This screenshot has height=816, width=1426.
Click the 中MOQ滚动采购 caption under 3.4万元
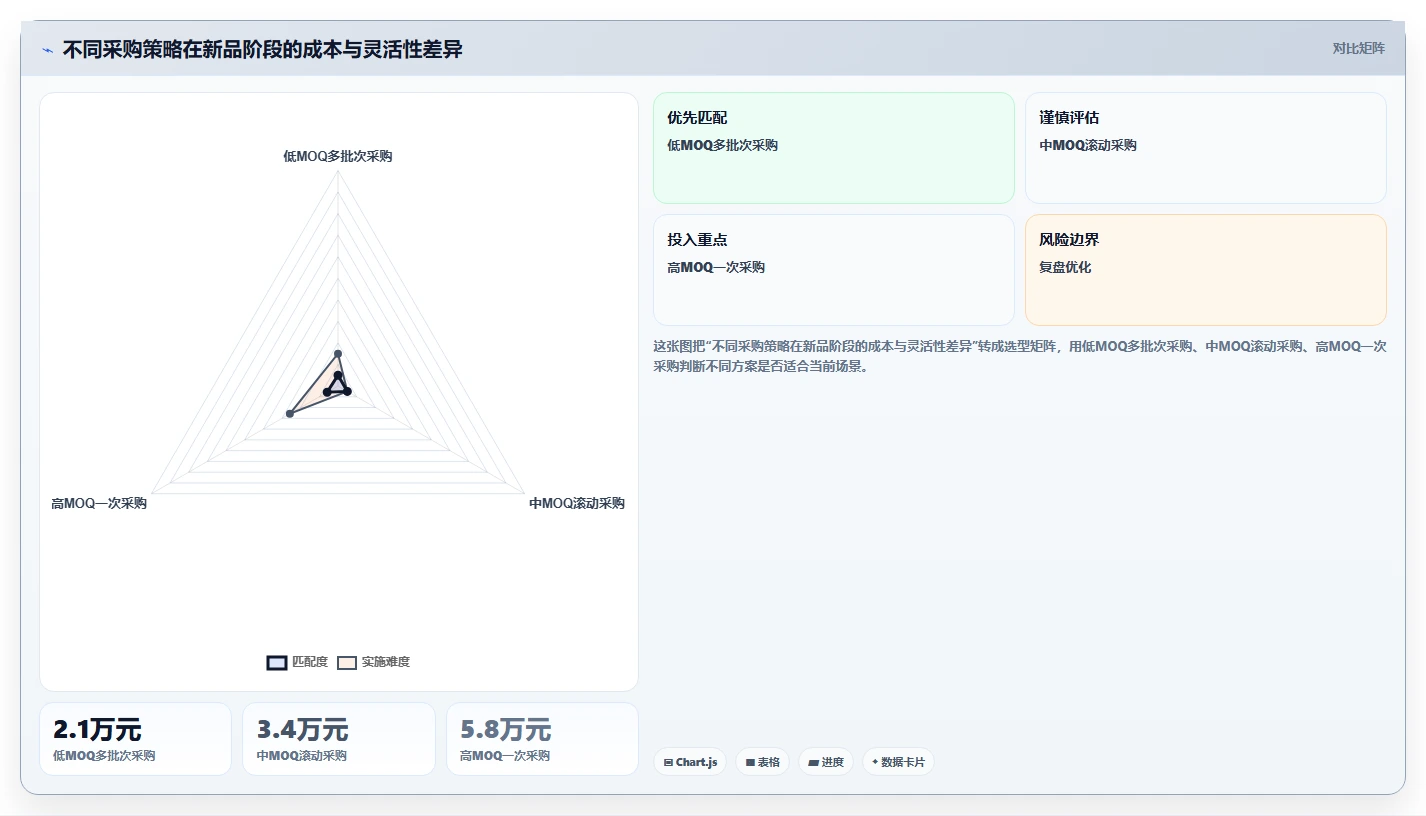[302, 756]
